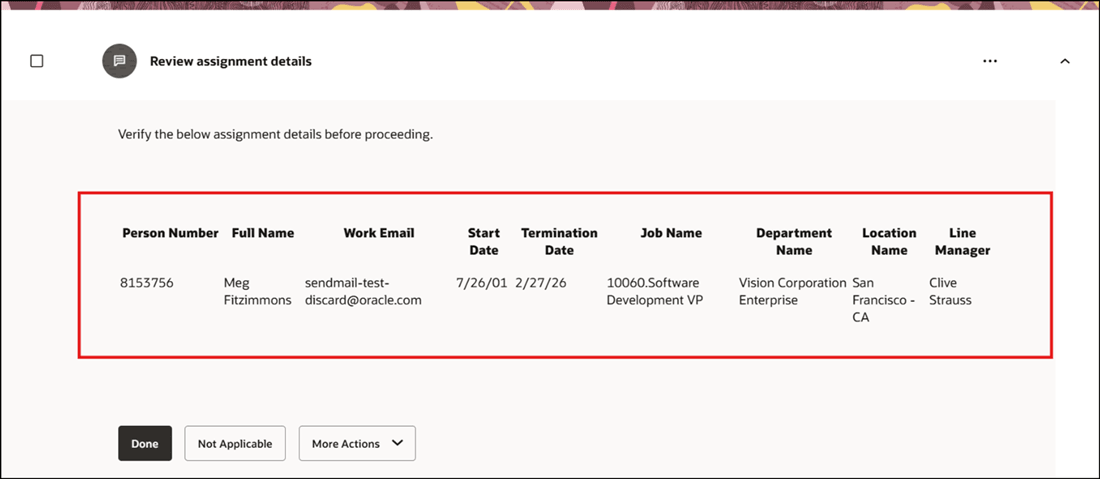The width and height of the screenshot is (1100, 479).
Task: Tick the Review assignment details task checkbox
Action: 36,61
